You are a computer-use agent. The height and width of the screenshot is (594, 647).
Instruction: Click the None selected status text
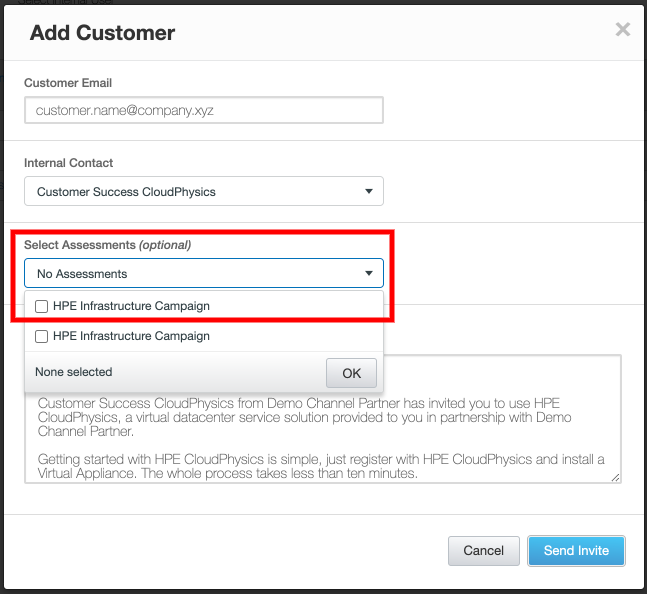[74, 372]
